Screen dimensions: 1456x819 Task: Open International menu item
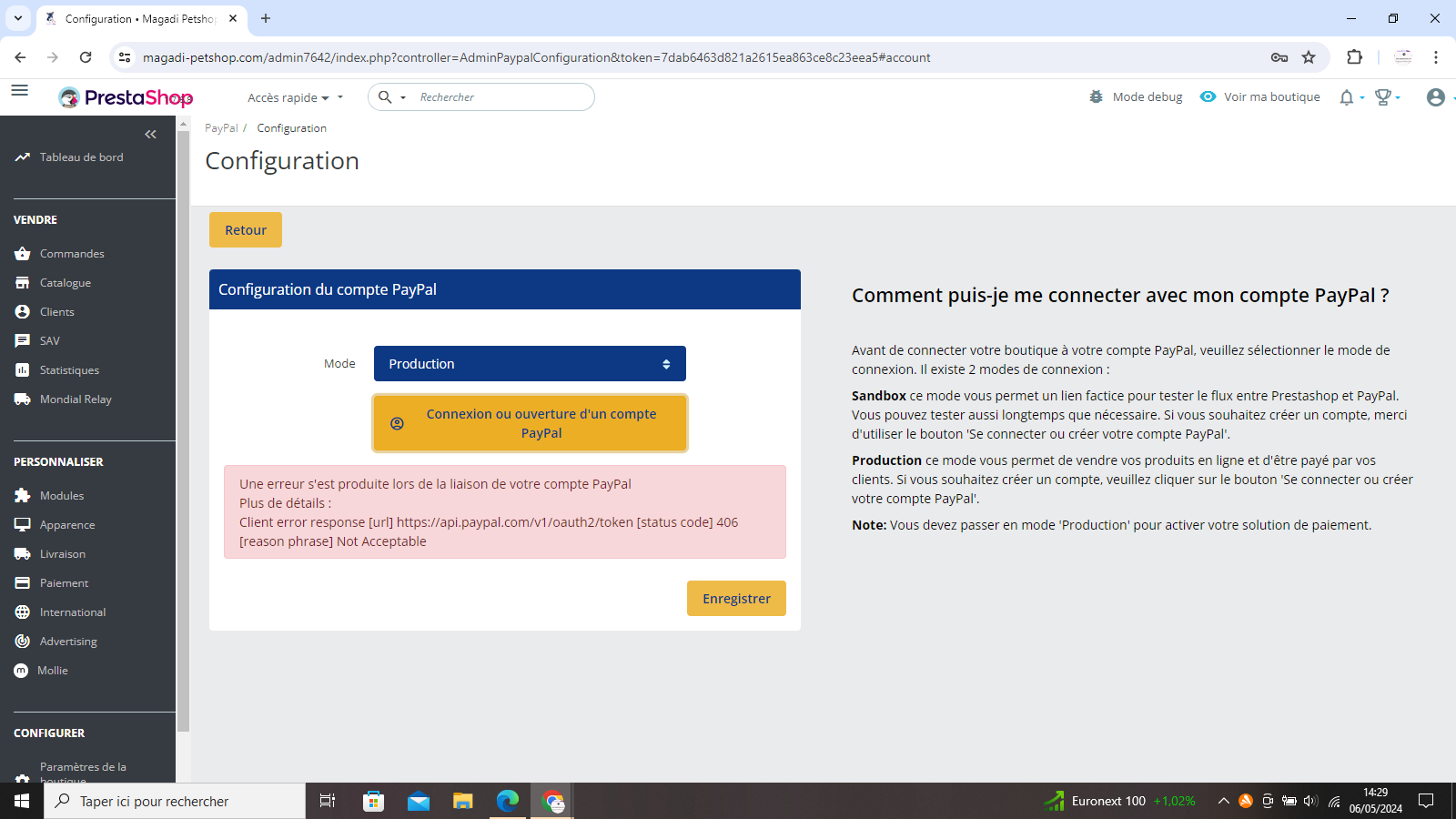click(x=73, y=612)
